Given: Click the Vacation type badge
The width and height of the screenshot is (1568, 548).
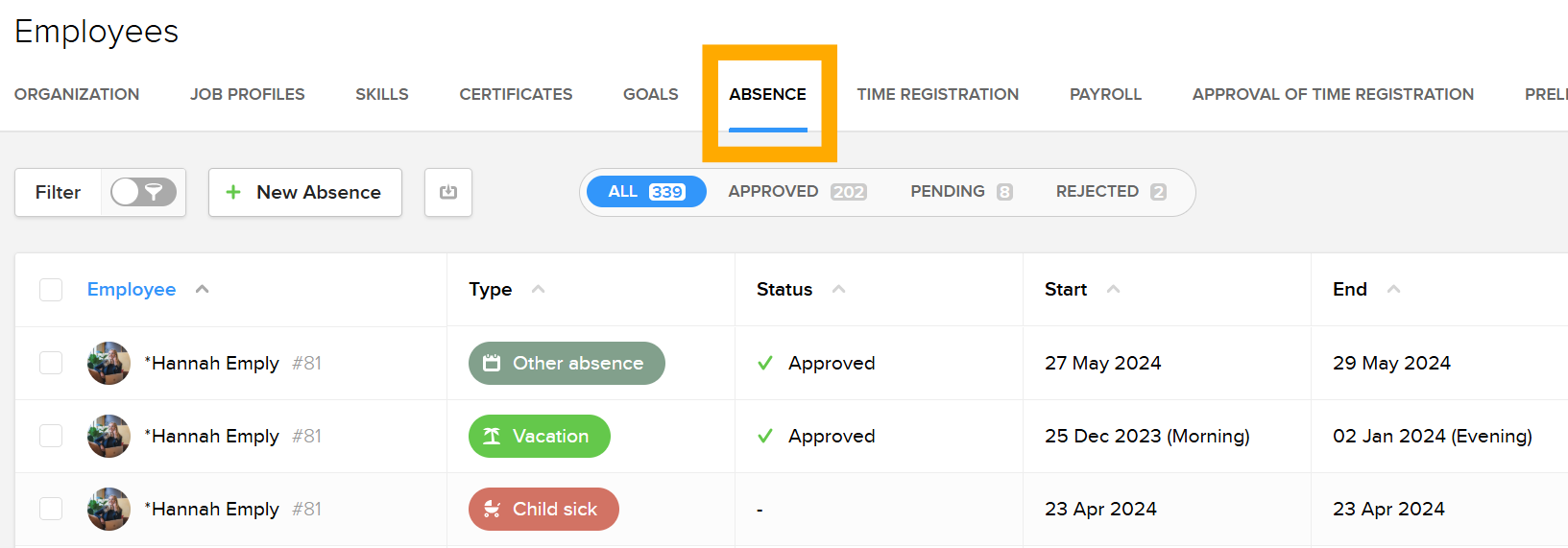Looking at the screenshot, I should (x=539, y=436).
